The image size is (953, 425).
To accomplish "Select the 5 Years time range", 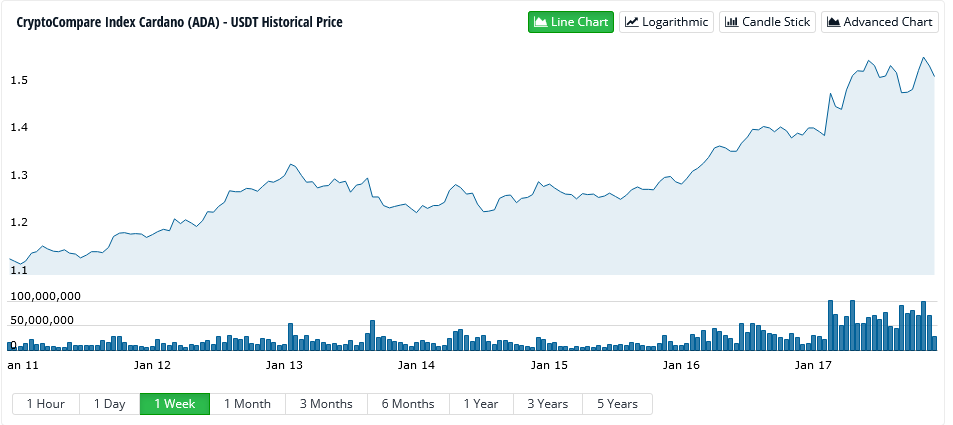I will click(x=618, y=404).
